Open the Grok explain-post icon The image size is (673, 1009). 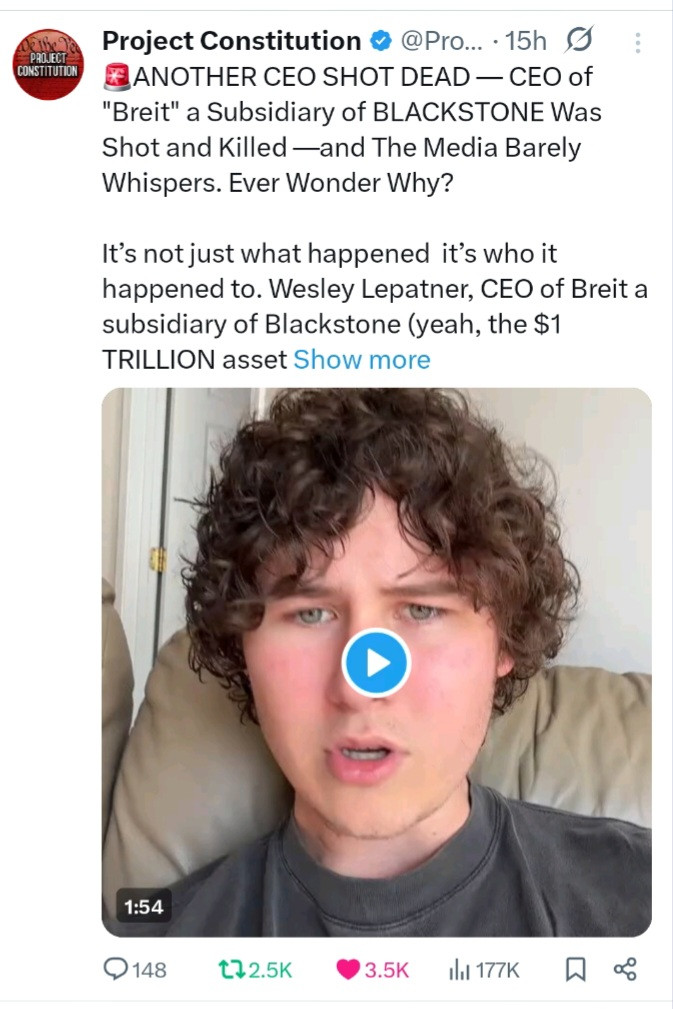pos(578,41)
